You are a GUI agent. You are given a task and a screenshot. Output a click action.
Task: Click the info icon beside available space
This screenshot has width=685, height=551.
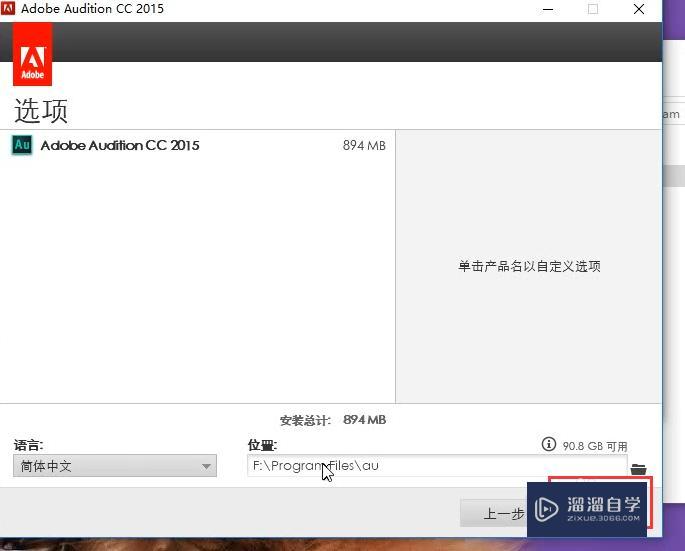(x=548, y=444)
